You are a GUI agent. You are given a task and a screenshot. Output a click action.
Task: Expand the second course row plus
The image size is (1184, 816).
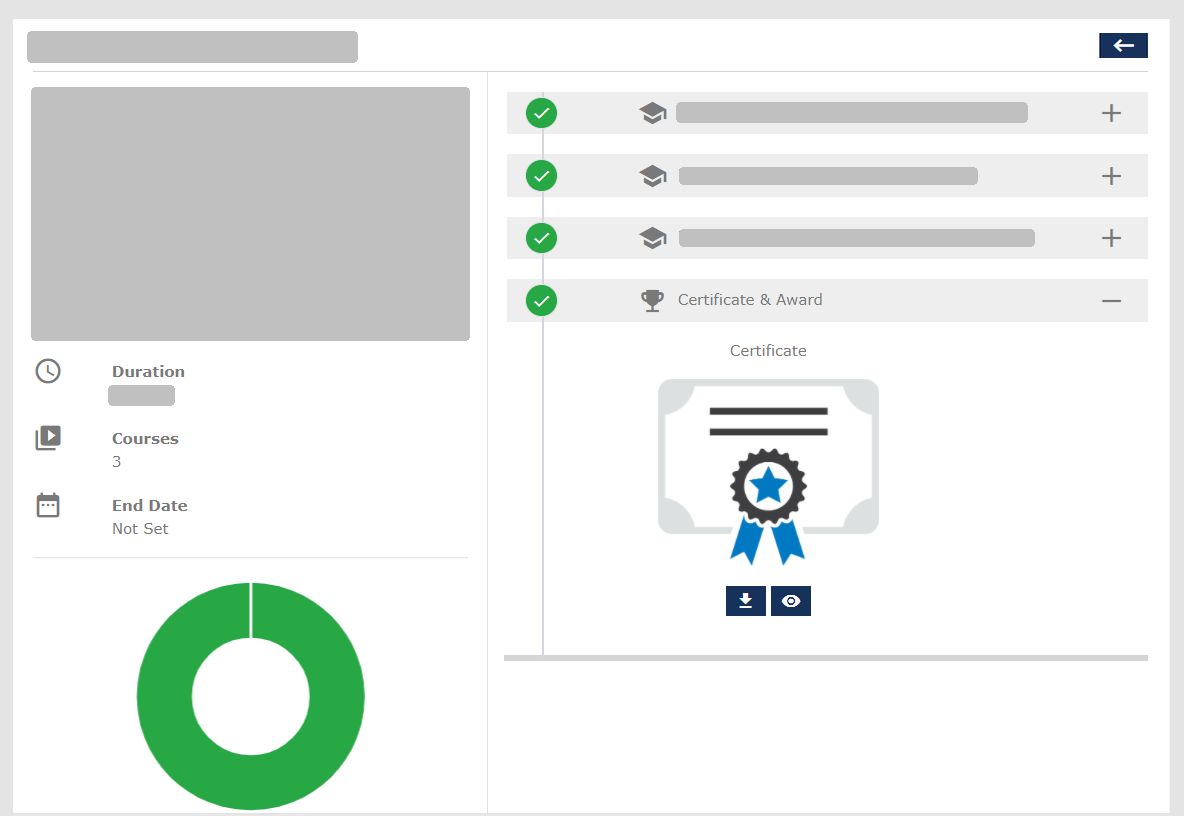coord(1111,176)
